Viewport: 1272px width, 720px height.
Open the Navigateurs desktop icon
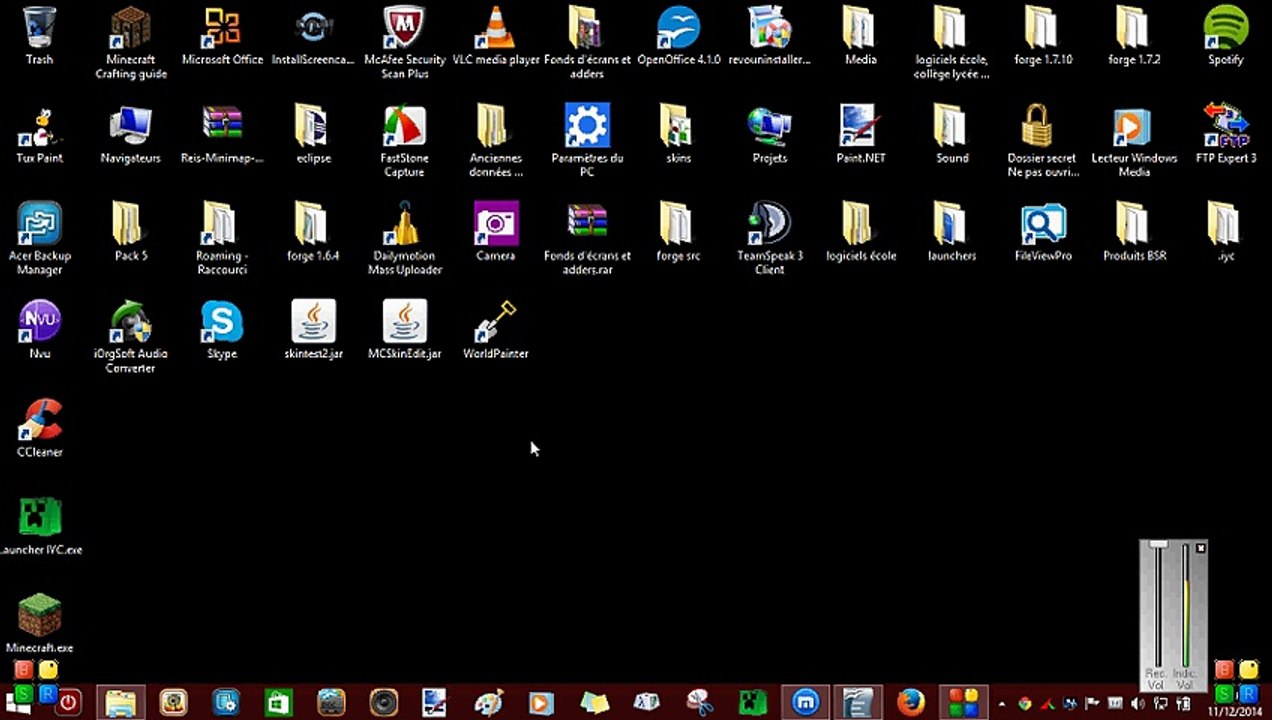tap(130, 135)
